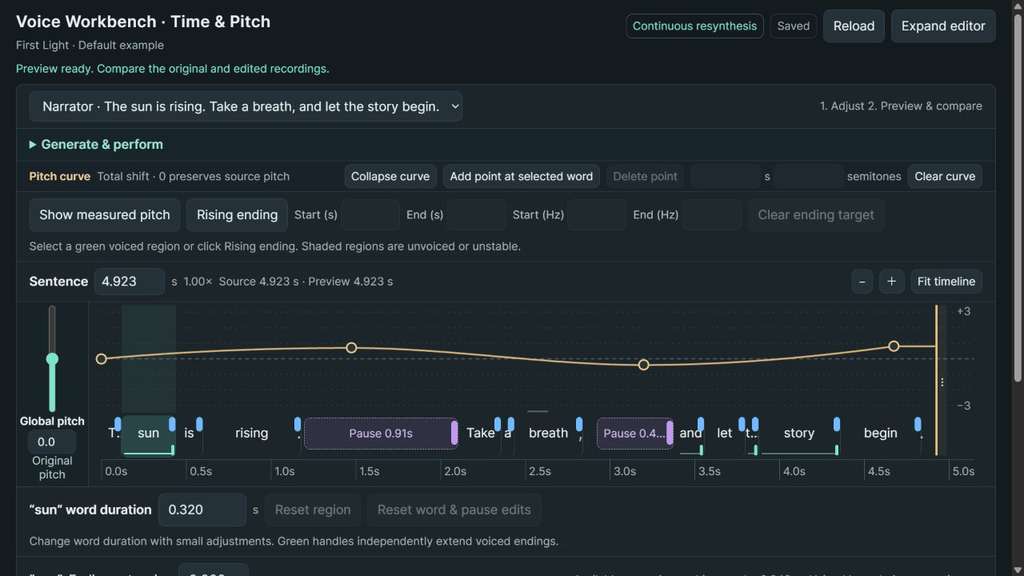This screenshot has width=1024, height=576.
Task: Click the yellow end-of-sentence marker line
Action: click(x=936, y=379)
